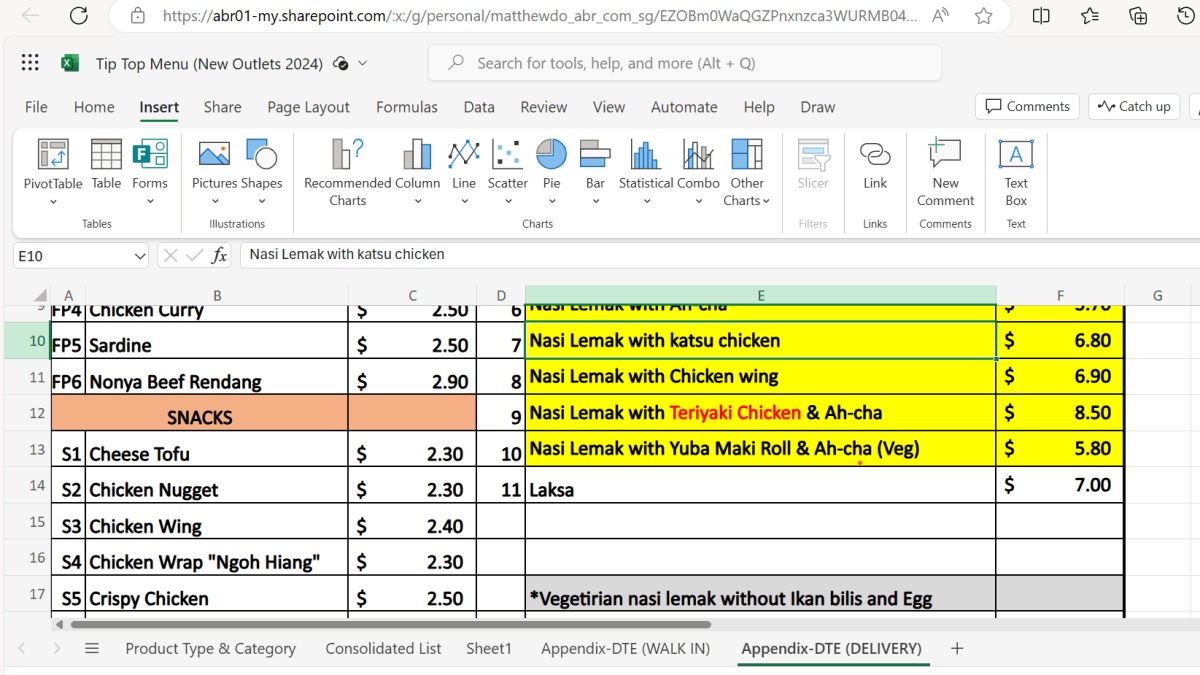Open the Comments pane
This screenshot has height=675, width=1200.
click(1027, 106)
